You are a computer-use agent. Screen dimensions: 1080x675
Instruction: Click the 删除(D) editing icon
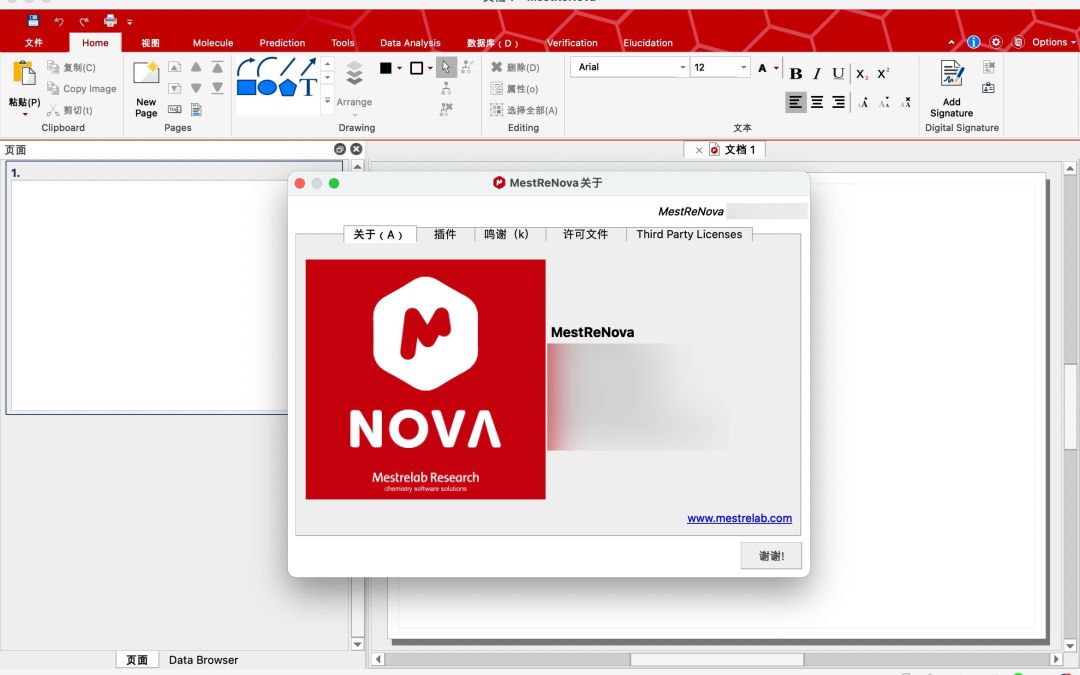tap(497, 66)
